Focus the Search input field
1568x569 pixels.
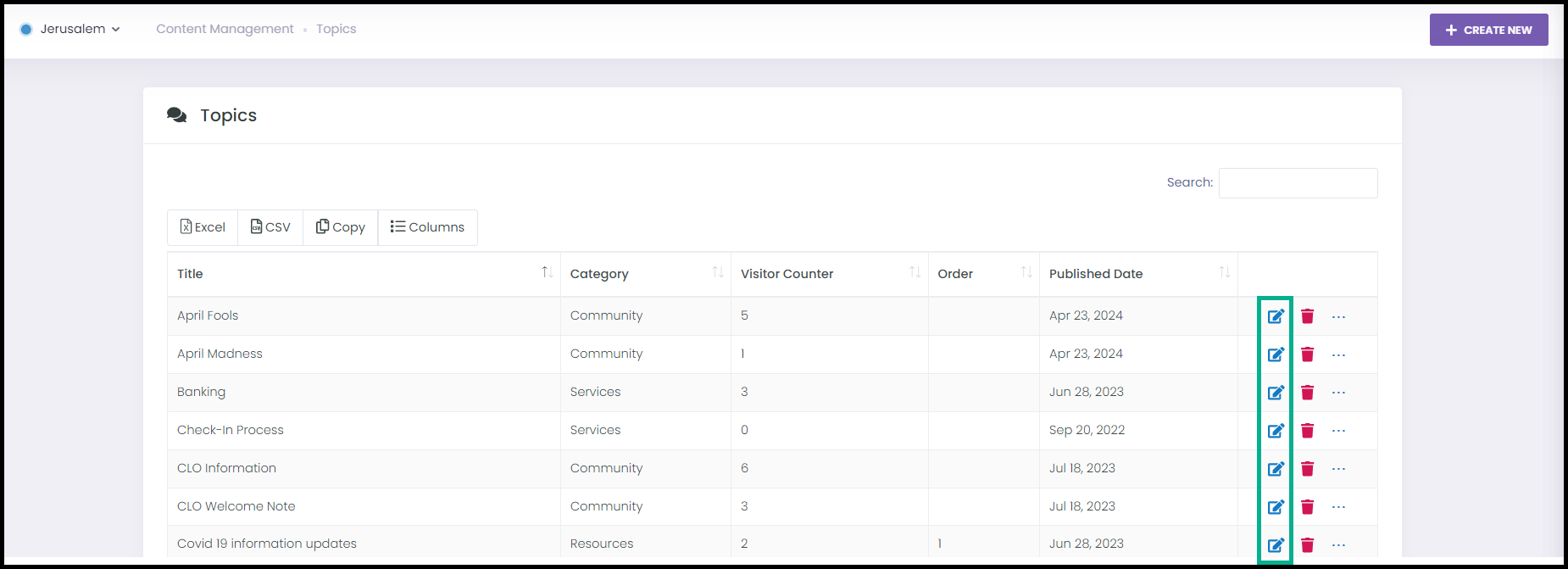point(1298,183)
